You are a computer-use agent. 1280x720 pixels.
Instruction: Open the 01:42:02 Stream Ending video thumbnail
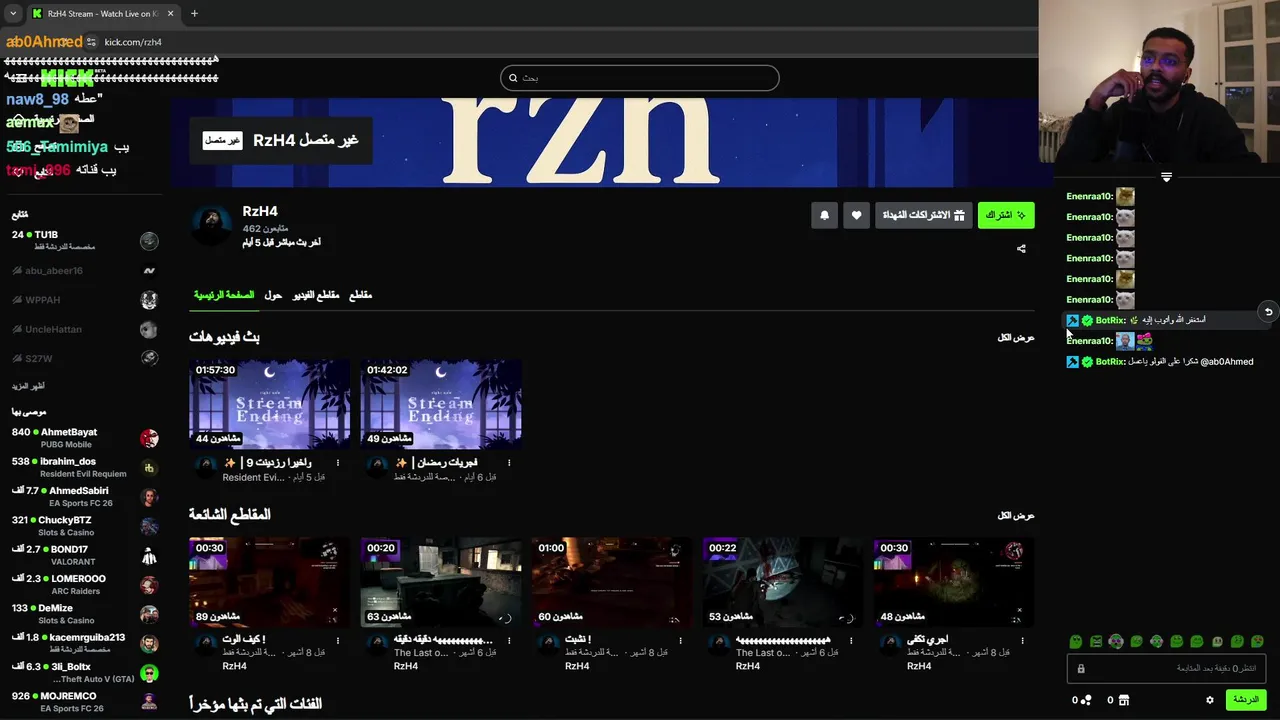[441, 404]
